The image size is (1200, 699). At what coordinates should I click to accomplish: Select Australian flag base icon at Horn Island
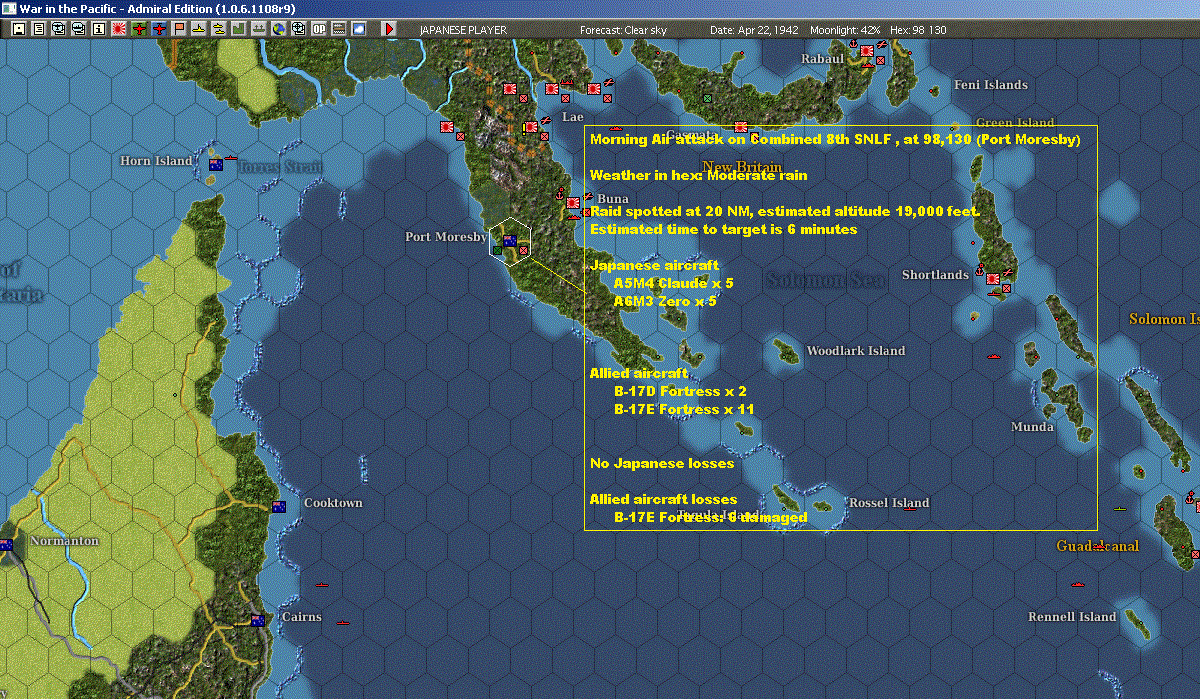[x=215, y=164]
